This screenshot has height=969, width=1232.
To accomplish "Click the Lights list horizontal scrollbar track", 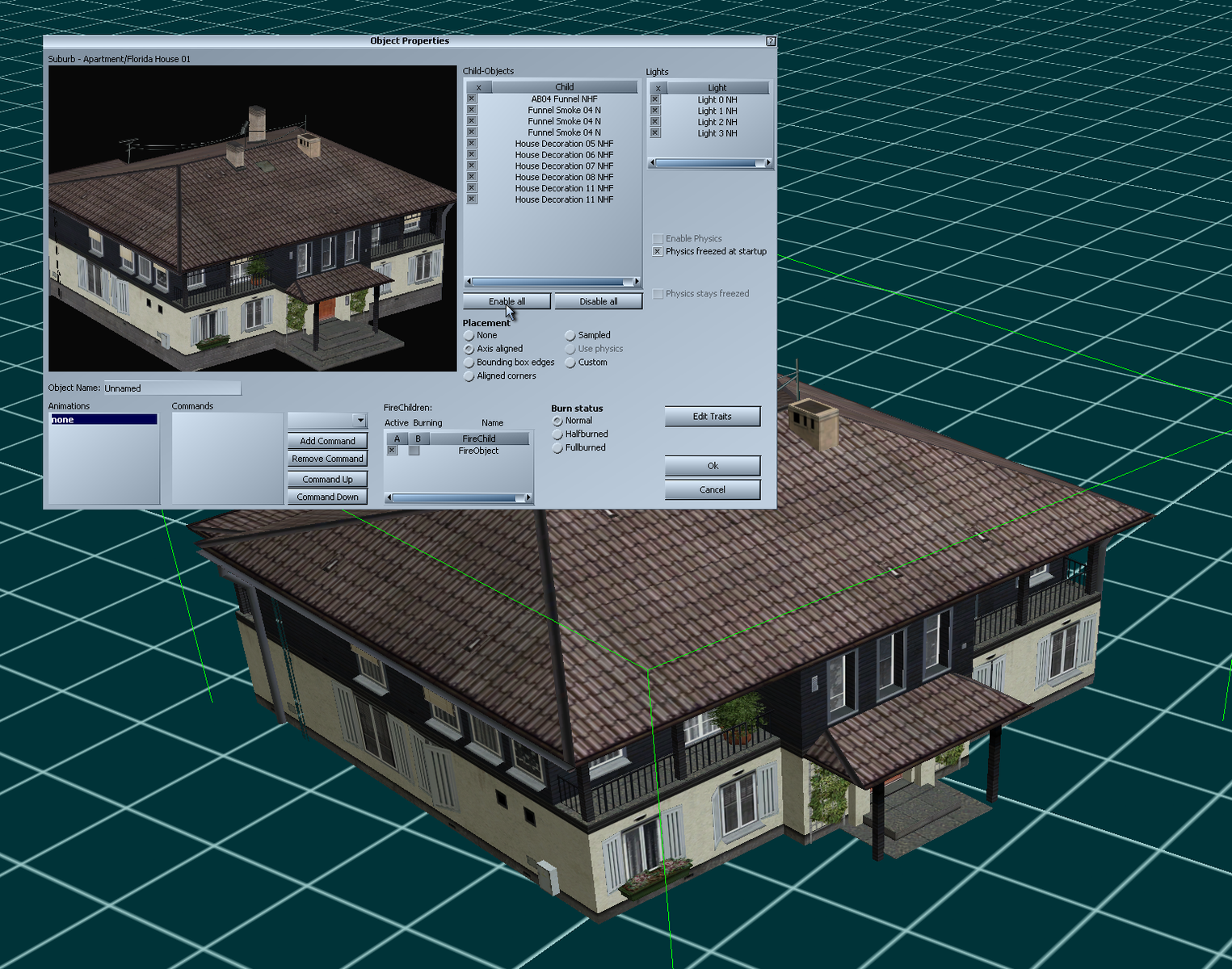I will coord(709,163).
